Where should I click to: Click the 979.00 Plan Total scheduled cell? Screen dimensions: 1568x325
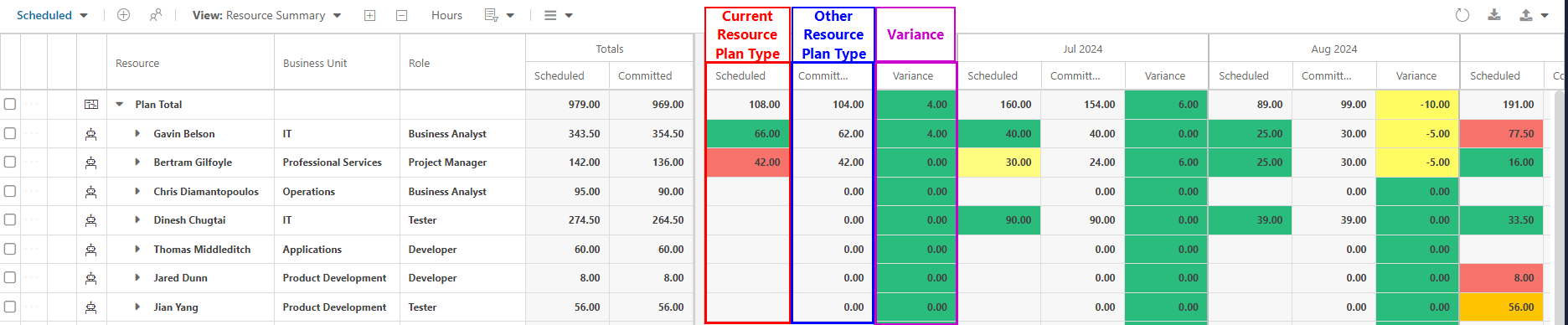pos(567,105)
